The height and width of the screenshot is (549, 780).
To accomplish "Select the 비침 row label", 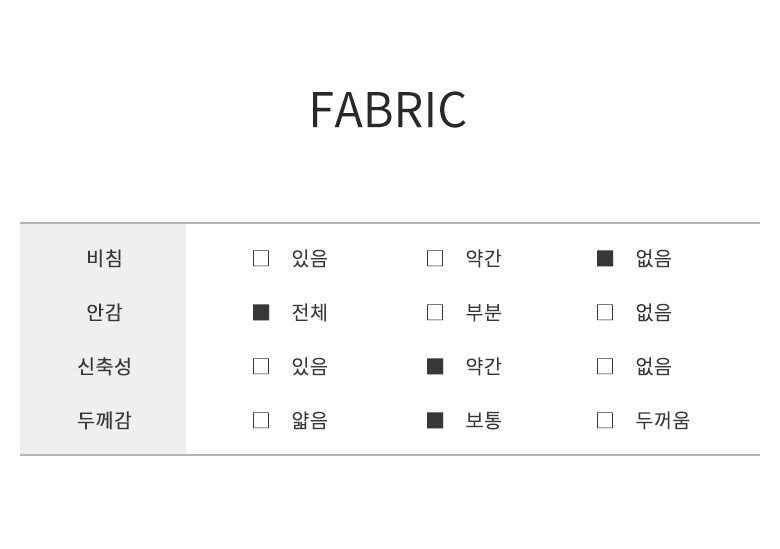I will click(x=104, y=258).
